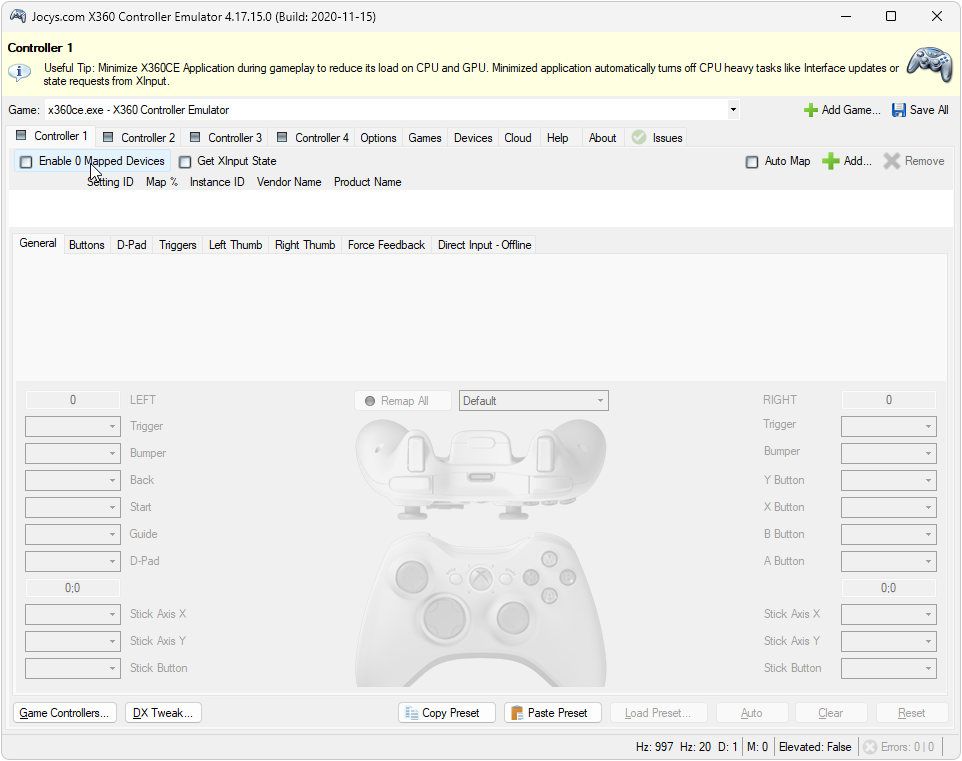The height and width of the screenshot is (761, 962).
Task: Click the green plus Add Game icon
Action: pos(810,110)
